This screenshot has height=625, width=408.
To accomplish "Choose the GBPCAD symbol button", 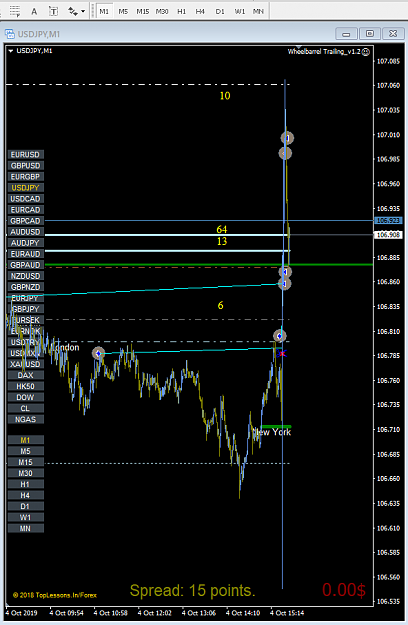I will pos(26,221).
